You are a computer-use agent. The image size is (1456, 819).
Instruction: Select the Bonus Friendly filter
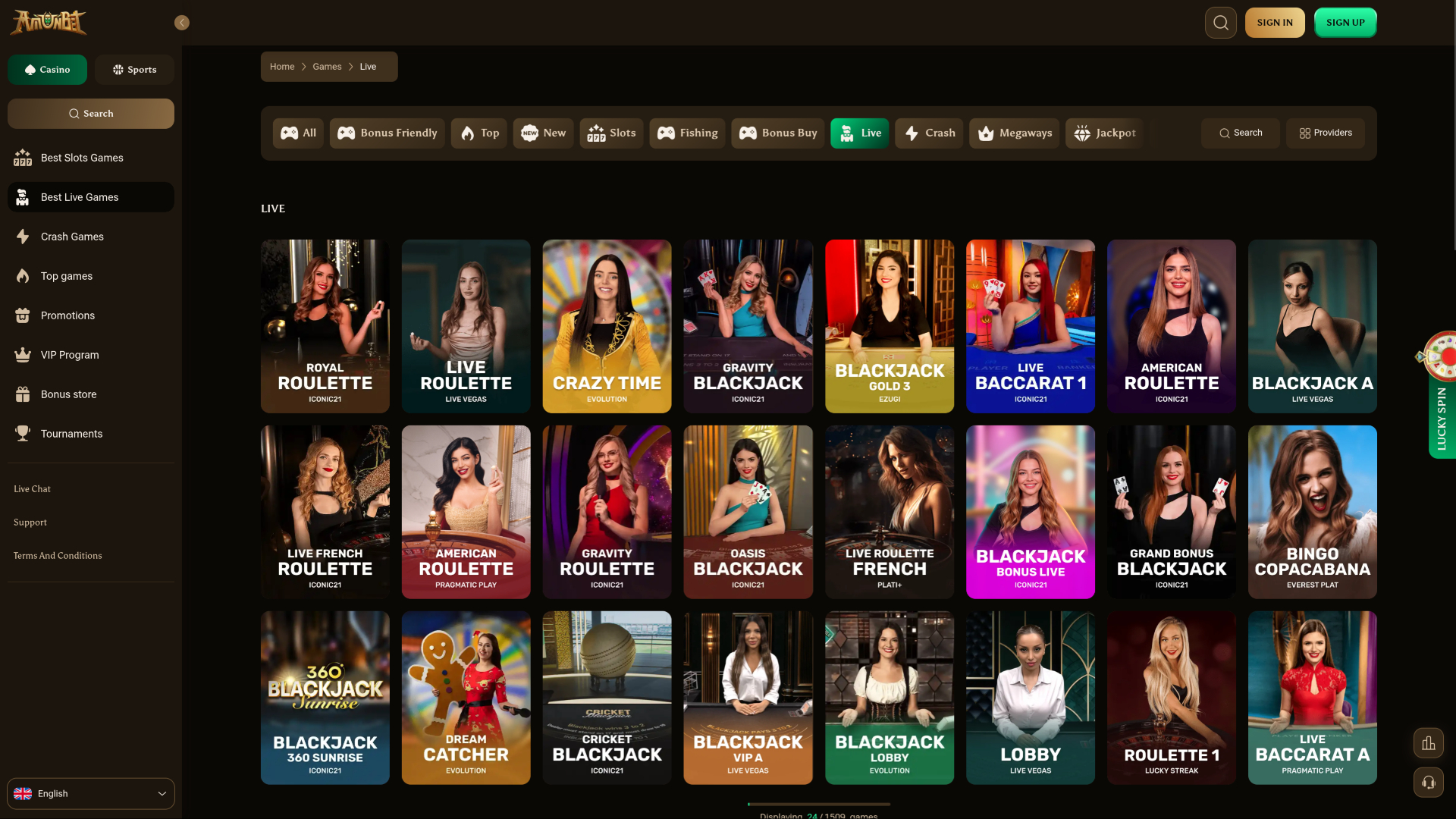pyautogui.click(x=387, y=133)
